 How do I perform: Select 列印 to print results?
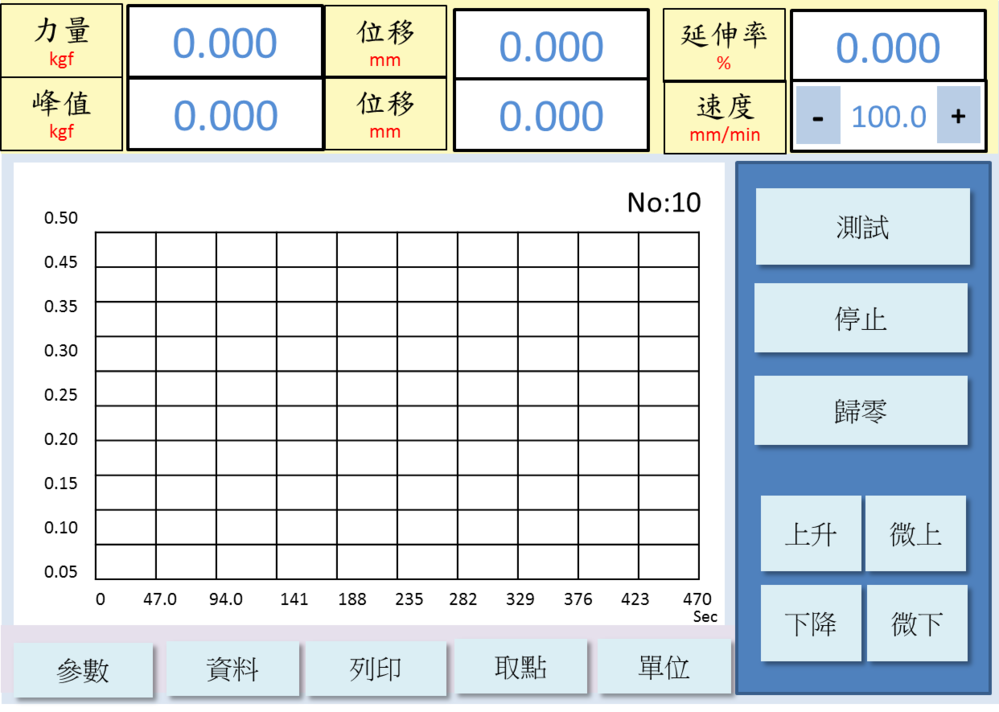coord(376,668)
